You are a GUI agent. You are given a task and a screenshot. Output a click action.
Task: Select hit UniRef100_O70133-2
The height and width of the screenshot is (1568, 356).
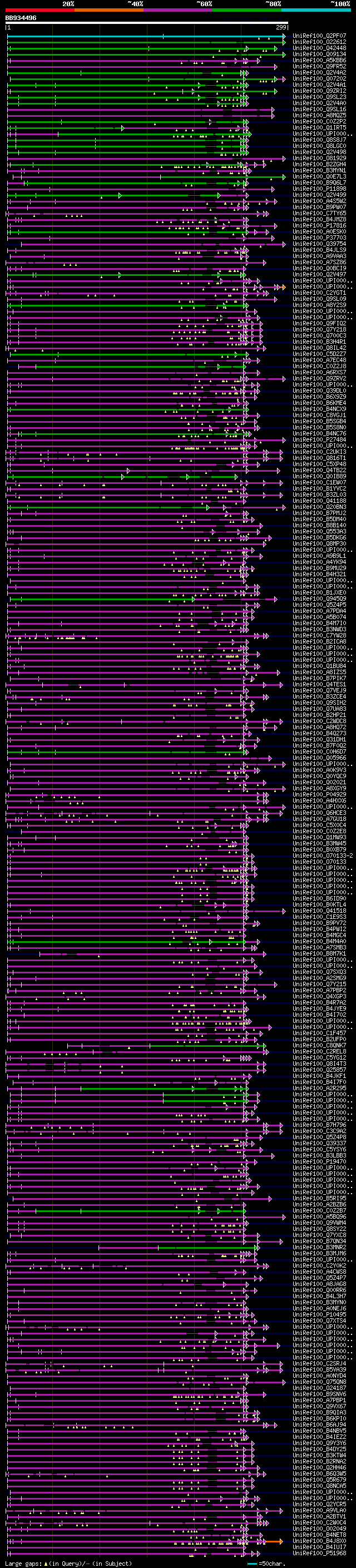[323, 856]
